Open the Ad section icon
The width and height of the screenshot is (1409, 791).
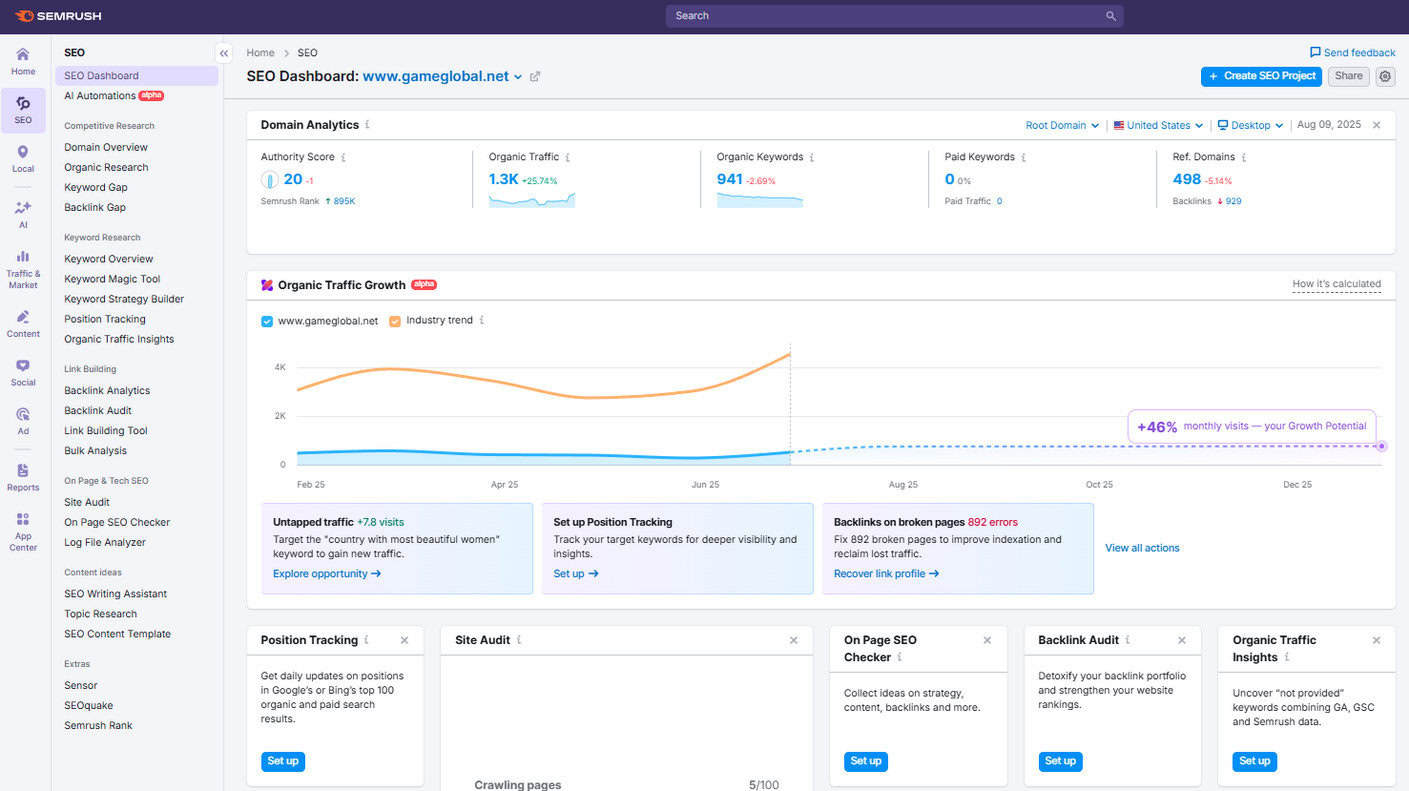23,421
